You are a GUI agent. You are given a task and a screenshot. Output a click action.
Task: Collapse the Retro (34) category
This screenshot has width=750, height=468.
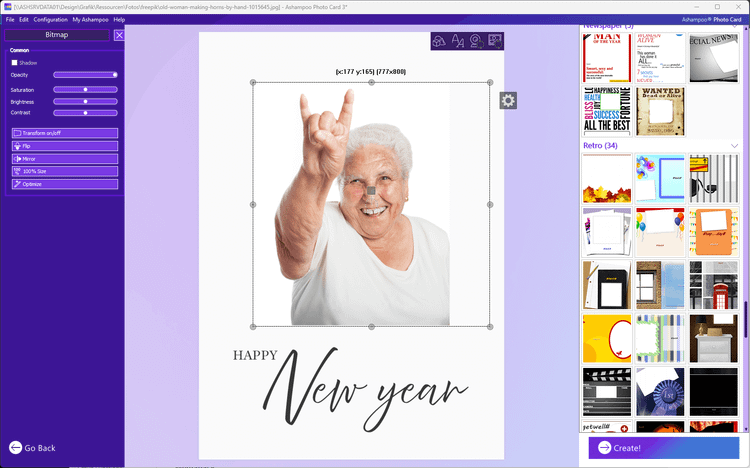pyautogui.click(x=735, y=146)
